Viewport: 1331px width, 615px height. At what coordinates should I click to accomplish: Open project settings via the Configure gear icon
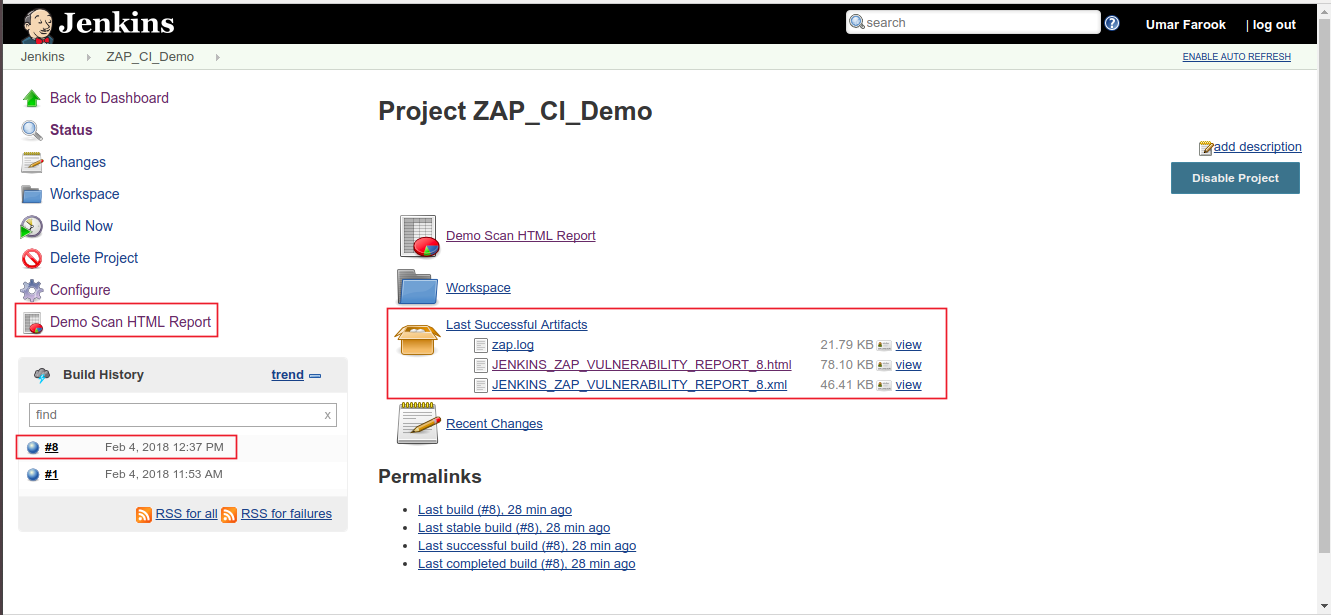click(x=32, y=290)
